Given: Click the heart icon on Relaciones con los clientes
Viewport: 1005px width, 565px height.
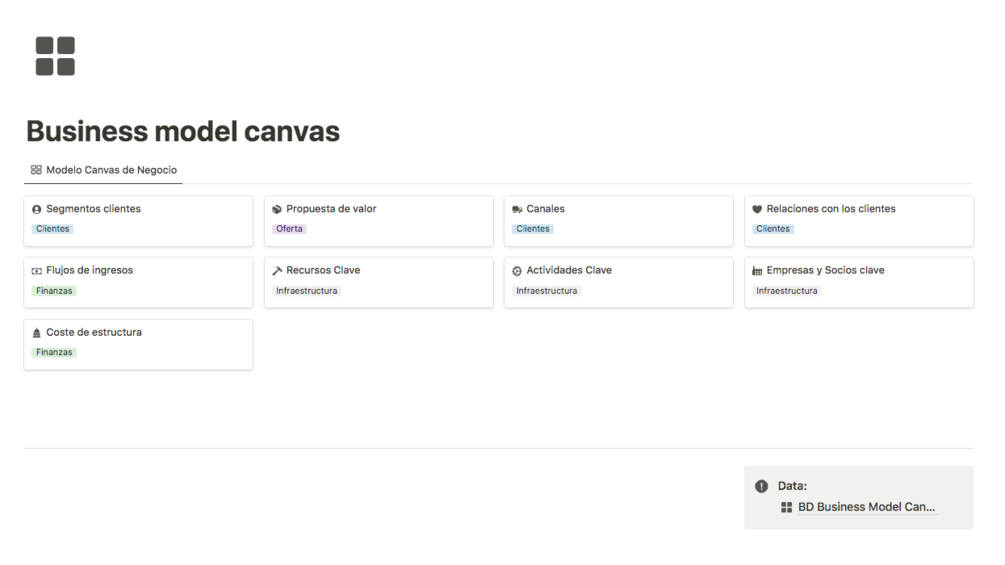Looking at the screenshot, I should (757, 210).
